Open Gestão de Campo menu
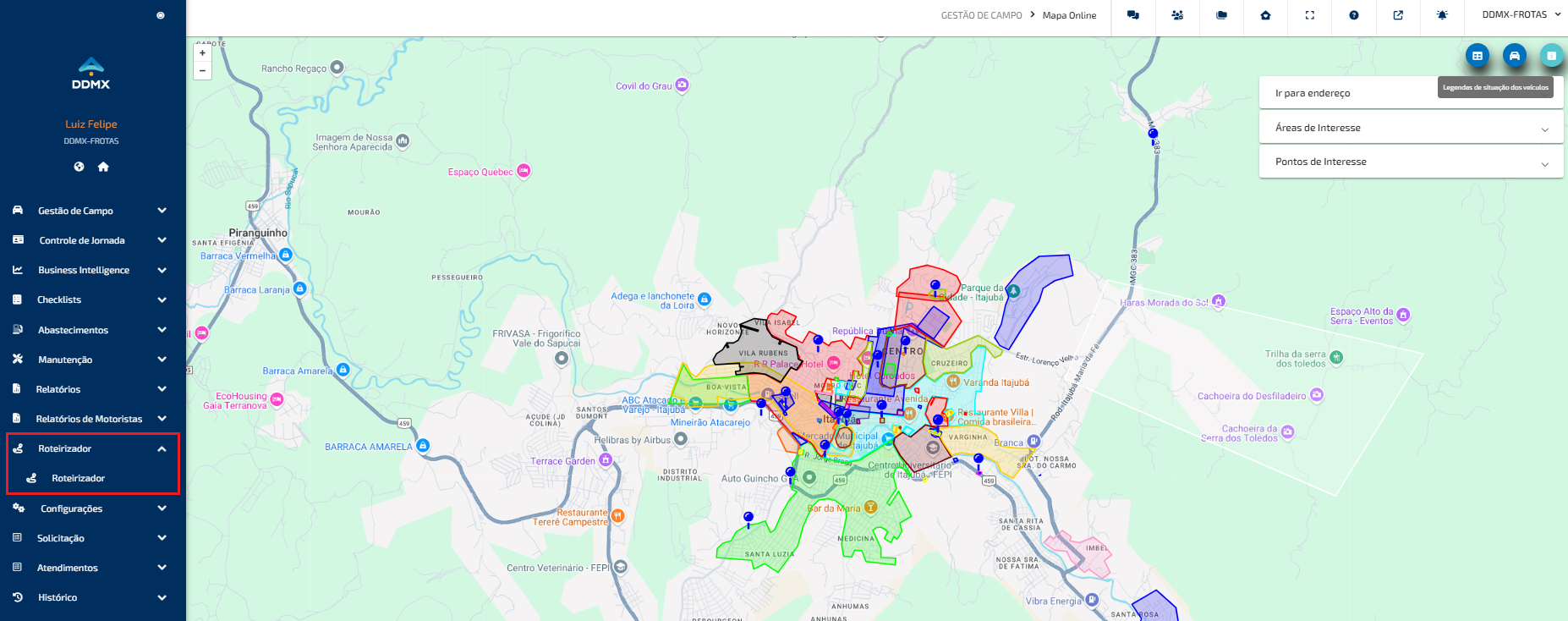Screen dimensions: 1568x621 pos(75,211)
